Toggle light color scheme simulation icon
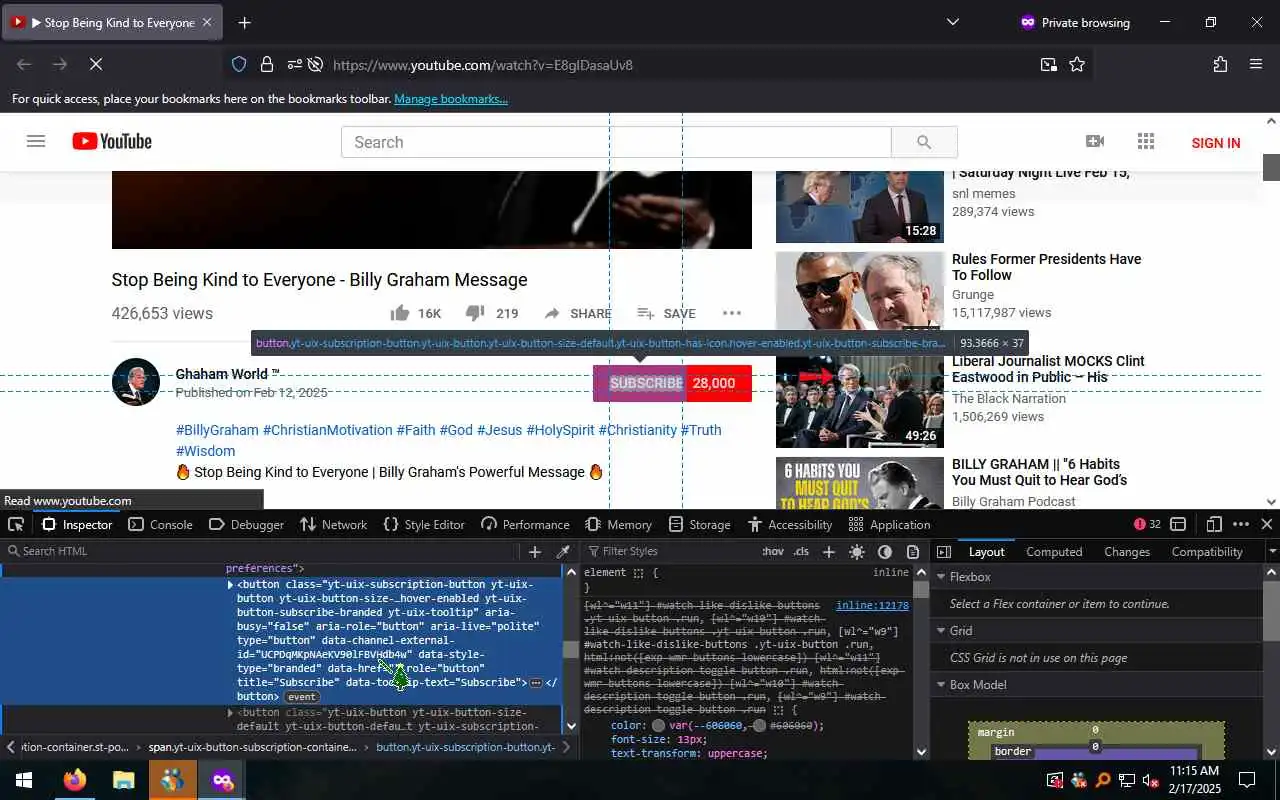Viewport: 1280px width, 800px height. 857,552
